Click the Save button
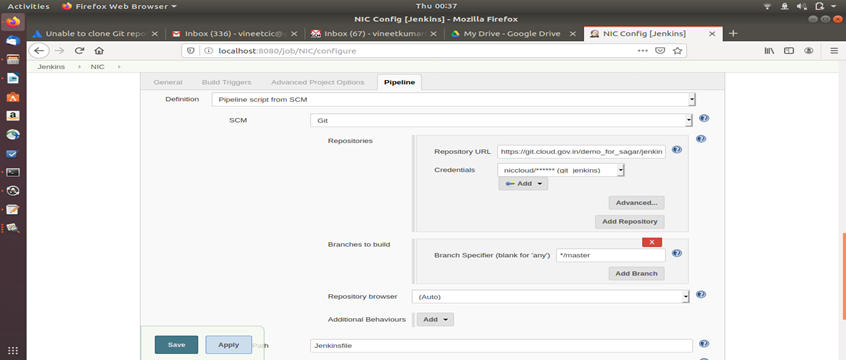The height and width of the screenshot is (360, 846). click(x=176, y=345)
